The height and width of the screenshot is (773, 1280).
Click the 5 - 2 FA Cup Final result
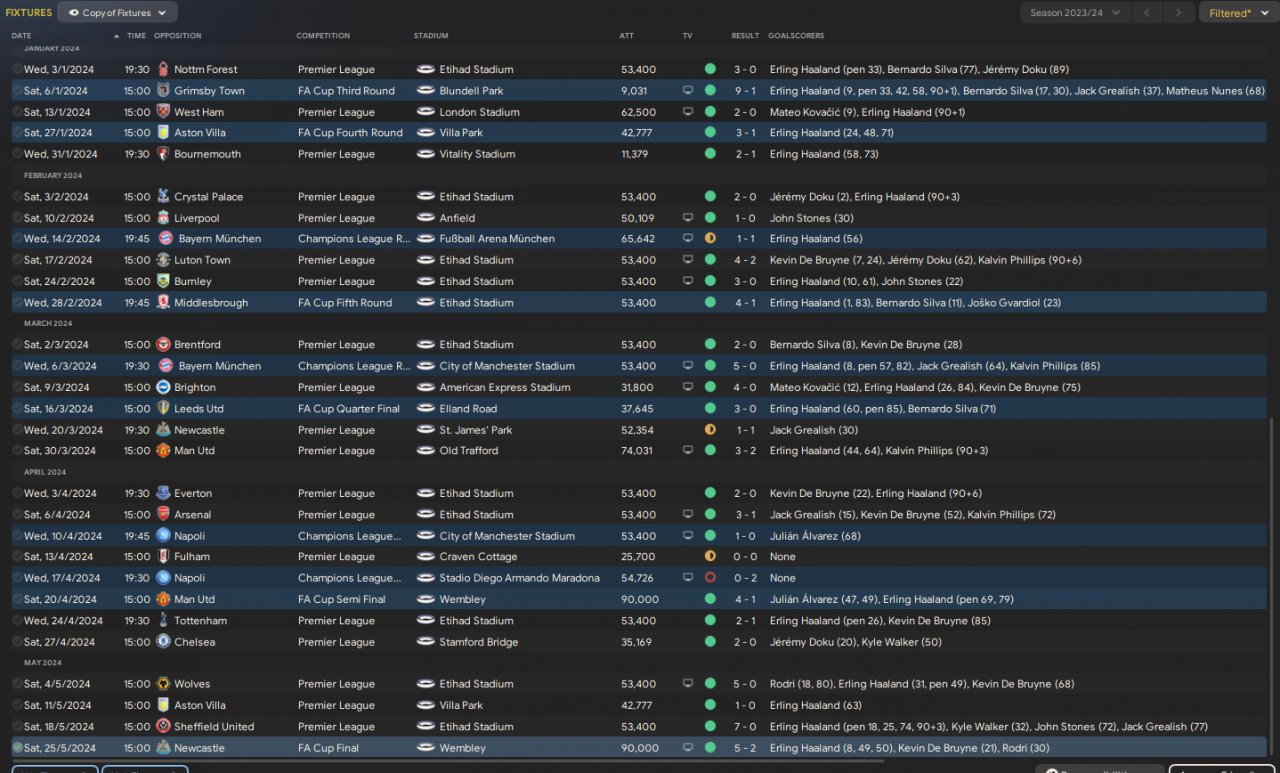point(745,748)
